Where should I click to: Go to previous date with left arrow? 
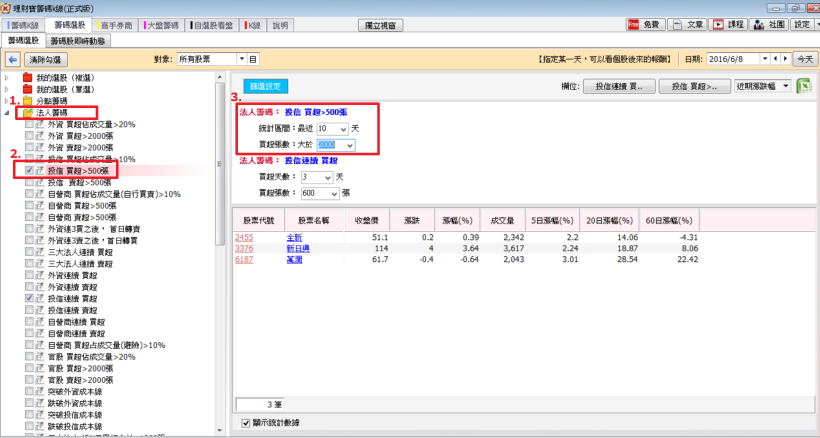click(776, 59)
